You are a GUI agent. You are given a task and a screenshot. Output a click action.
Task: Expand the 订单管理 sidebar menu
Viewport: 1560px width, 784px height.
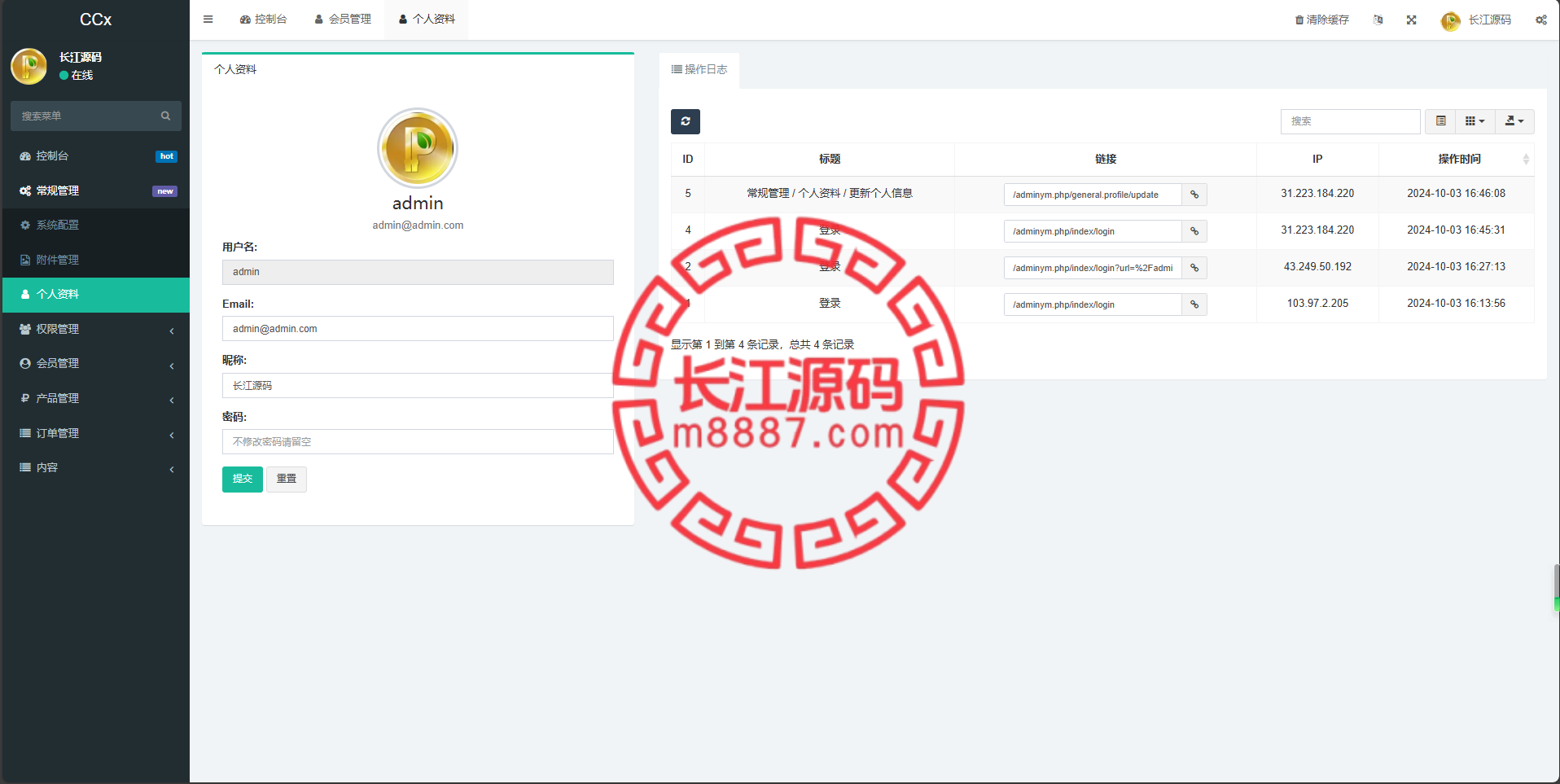[x=96, y=433]
